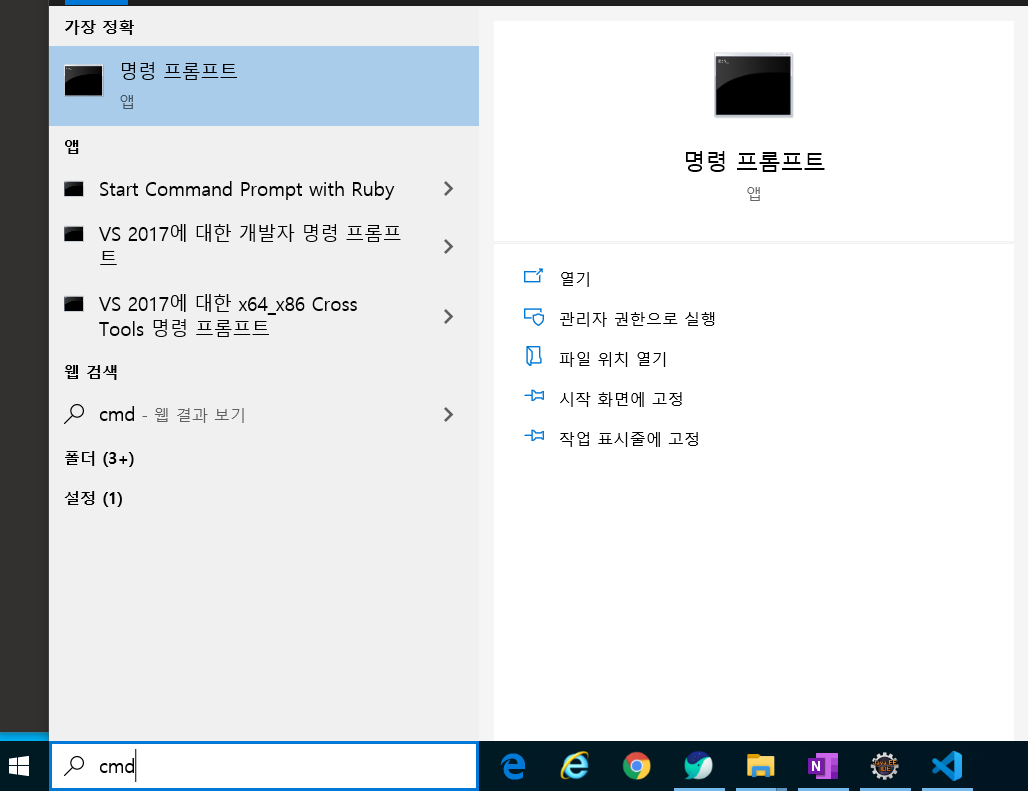Click the cmd - 웹 결과 보기 text
This screenshot has height=791, width=1028.
coord(172,414)
